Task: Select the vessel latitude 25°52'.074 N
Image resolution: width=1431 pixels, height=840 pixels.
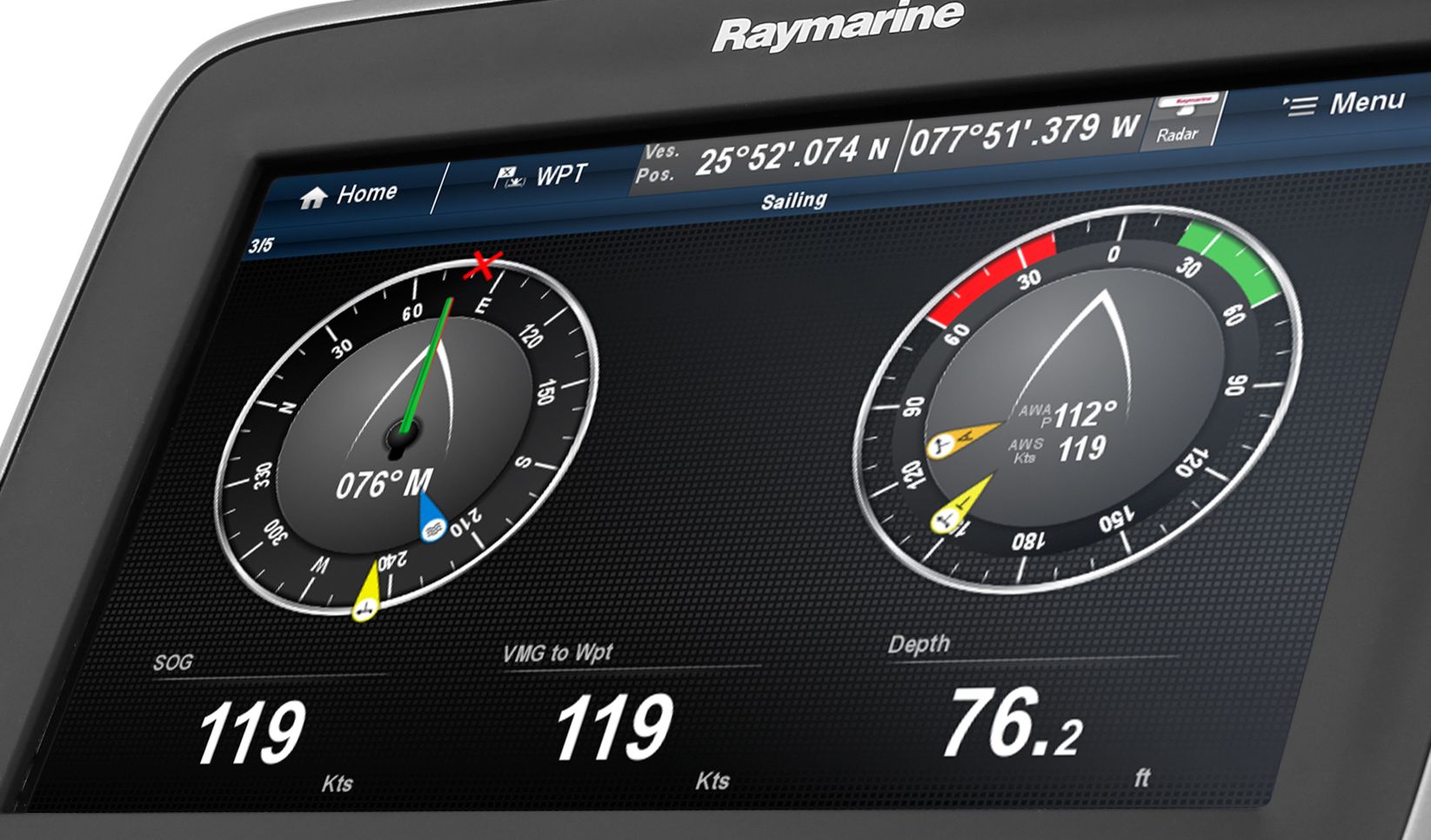Action: [x=792, y=157]
